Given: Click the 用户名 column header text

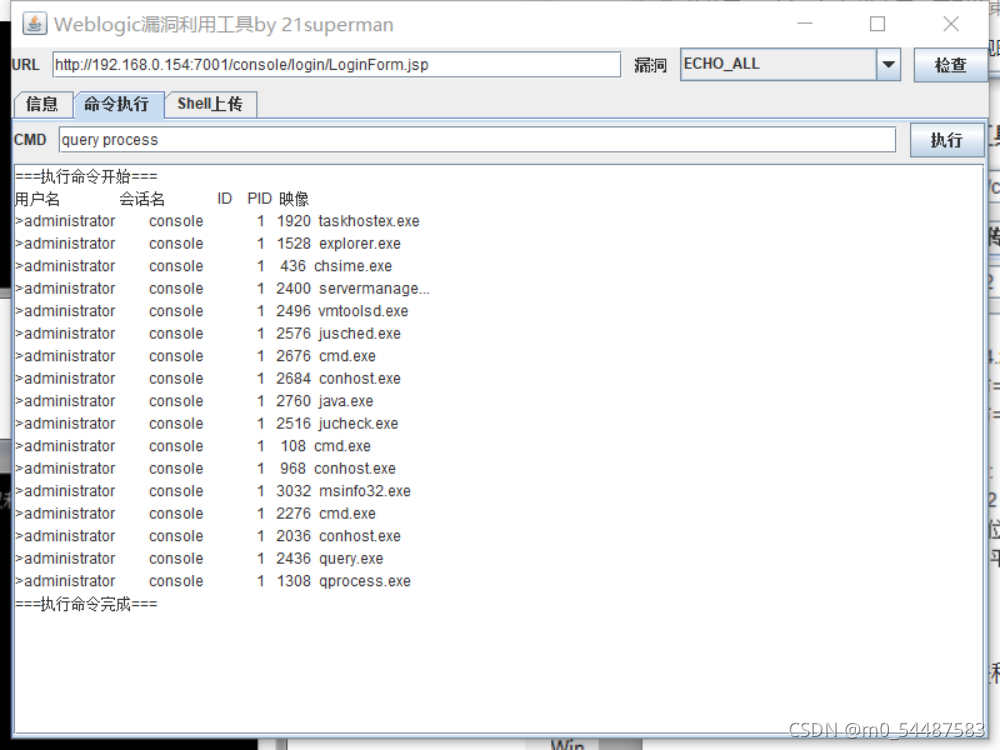Looking at the screenshot, I should 38,199.
